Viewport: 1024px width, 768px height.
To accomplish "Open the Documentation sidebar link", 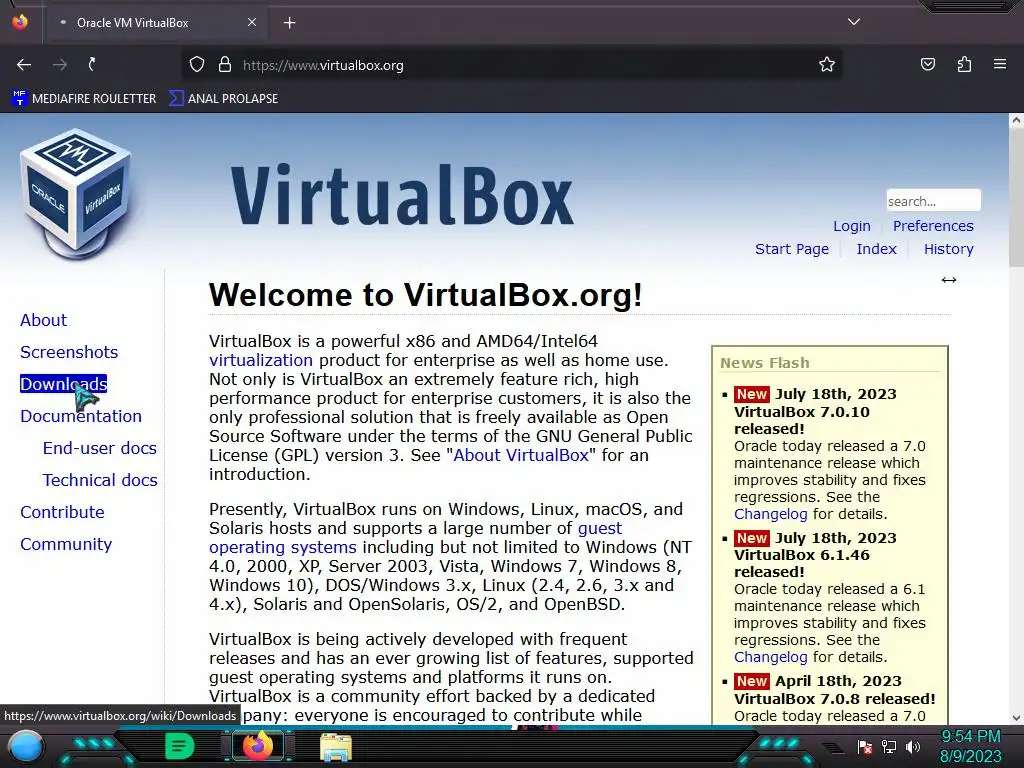I will (x=81, y=416).
